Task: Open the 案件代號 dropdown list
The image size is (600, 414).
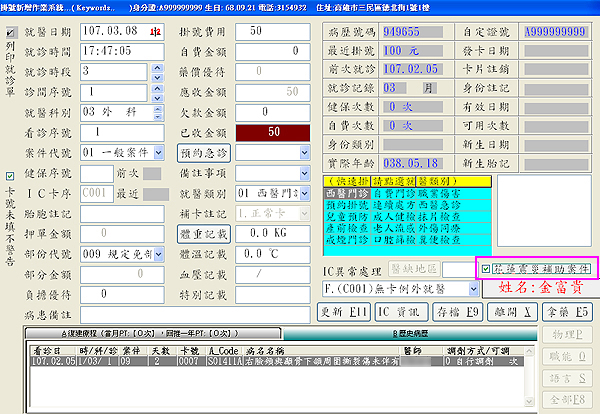Action: [x=157, y=151]
